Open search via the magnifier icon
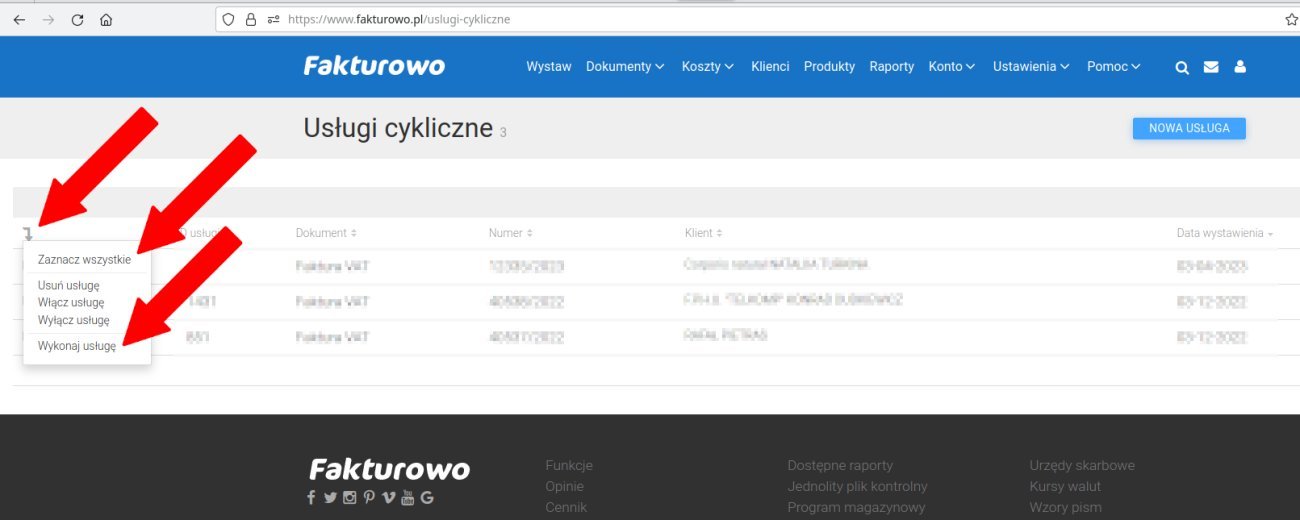Image resolution: width=1300 pixels, height=520 pixels. point(1182,67)
